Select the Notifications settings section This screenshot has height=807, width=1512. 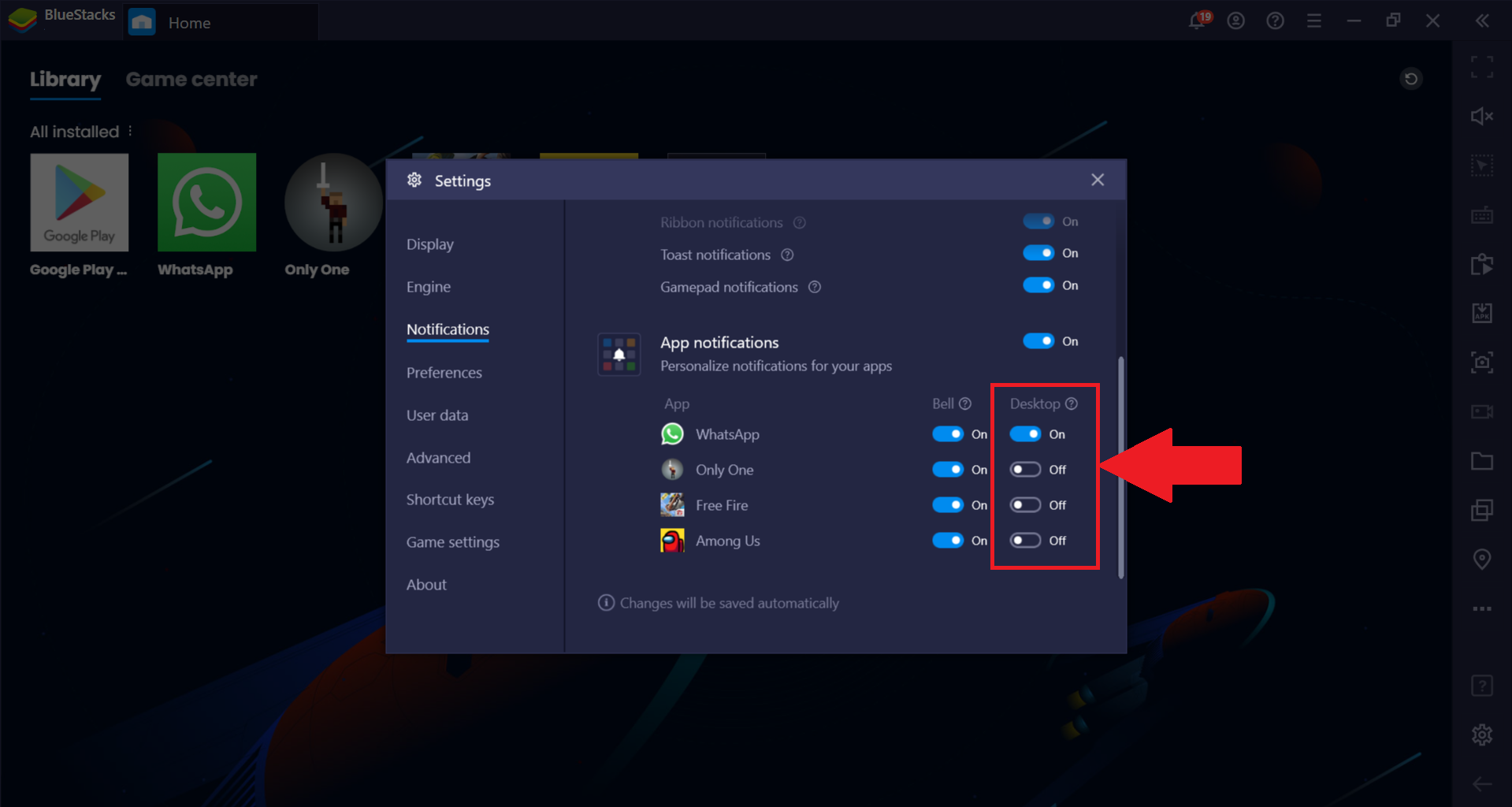pos(448,329)
